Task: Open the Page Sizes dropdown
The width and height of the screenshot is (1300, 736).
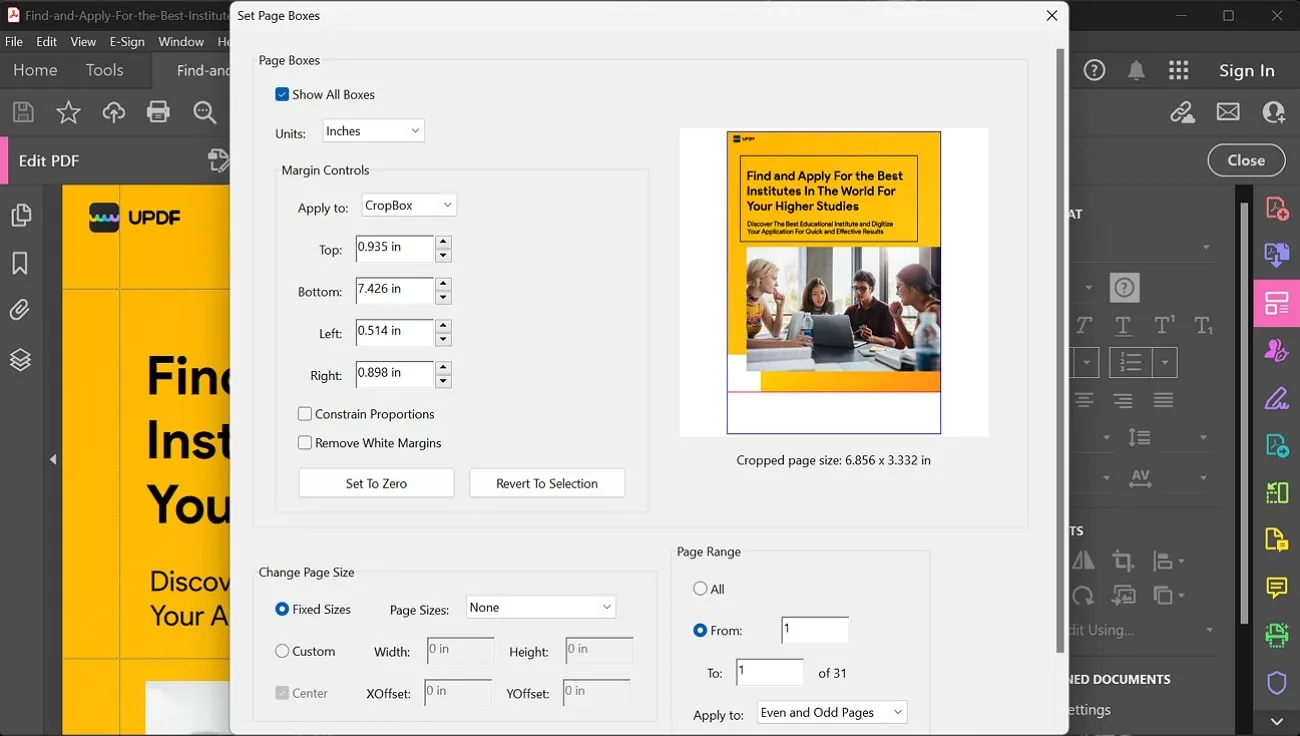Action: [540, 607]
